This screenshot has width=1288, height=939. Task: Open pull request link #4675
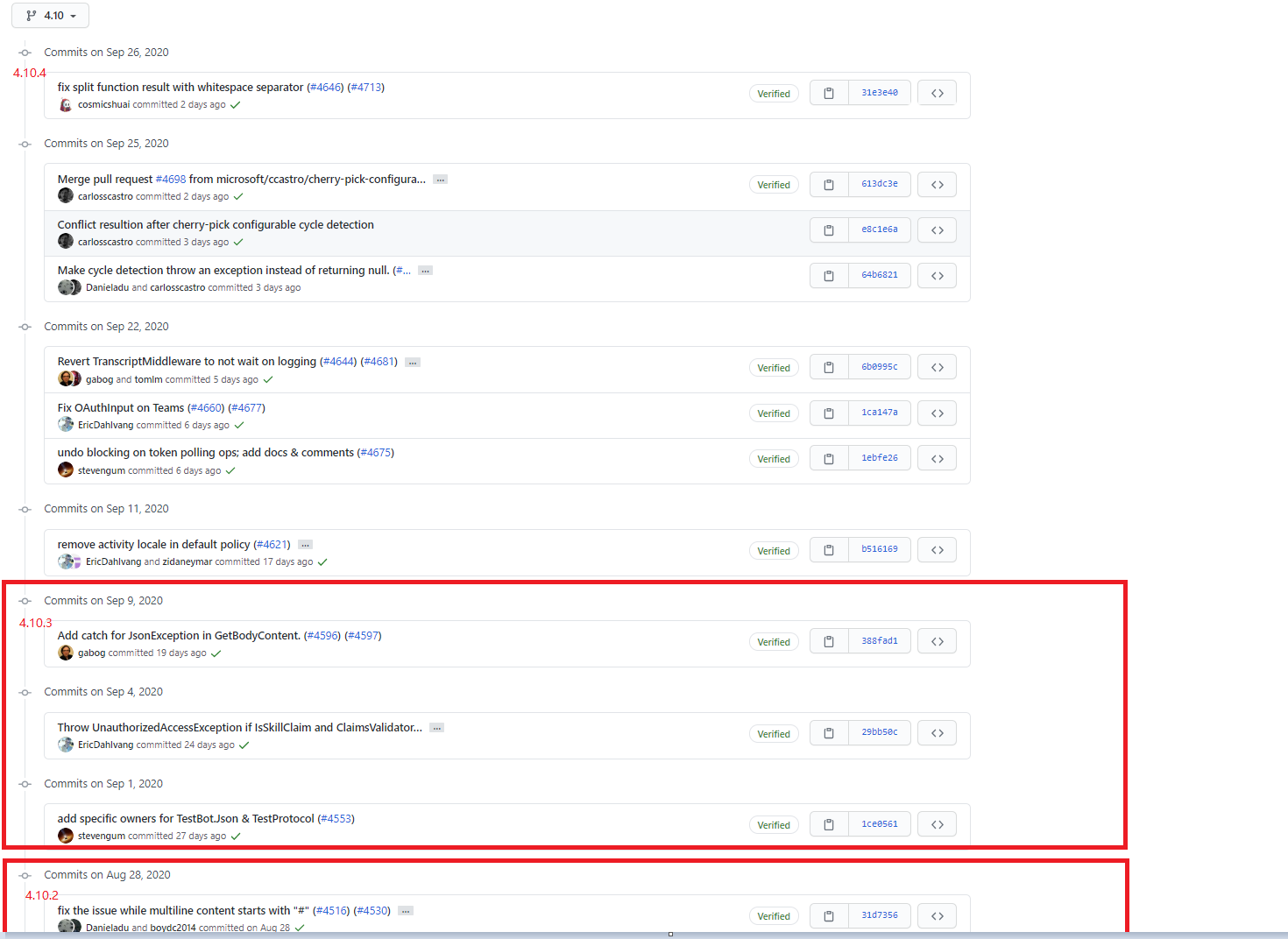click(376, 452)
